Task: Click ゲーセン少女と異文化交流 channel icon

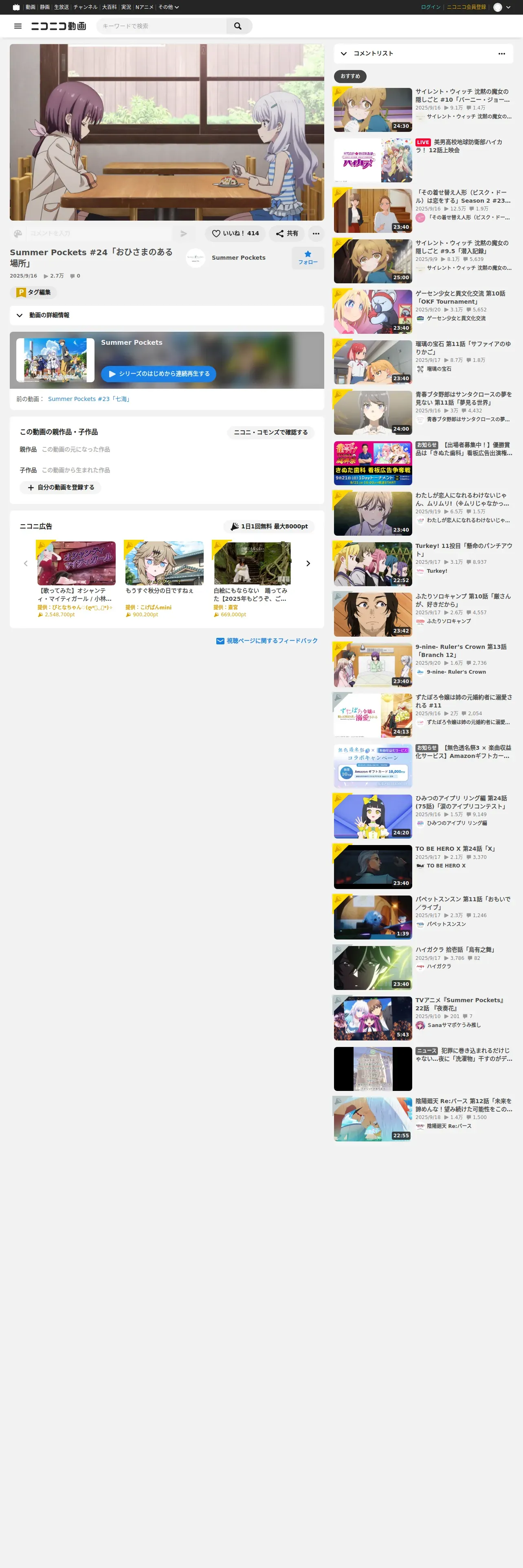Action: [x=420, y=318]
